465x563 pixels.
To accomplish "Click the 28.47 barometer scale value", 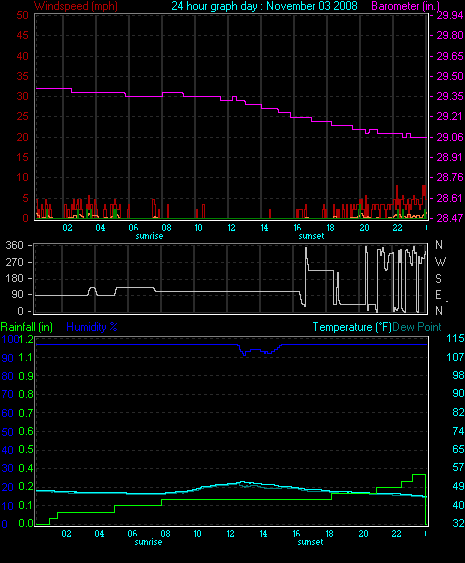I will pyautogui.click(x=450, y=218).
